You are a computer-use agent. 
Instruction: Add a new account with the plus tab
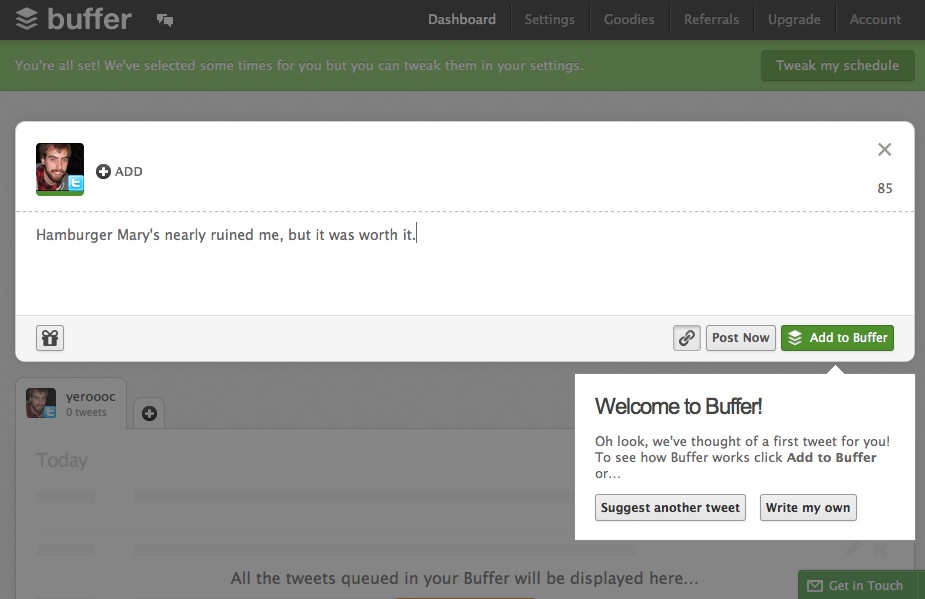(149, 413)
